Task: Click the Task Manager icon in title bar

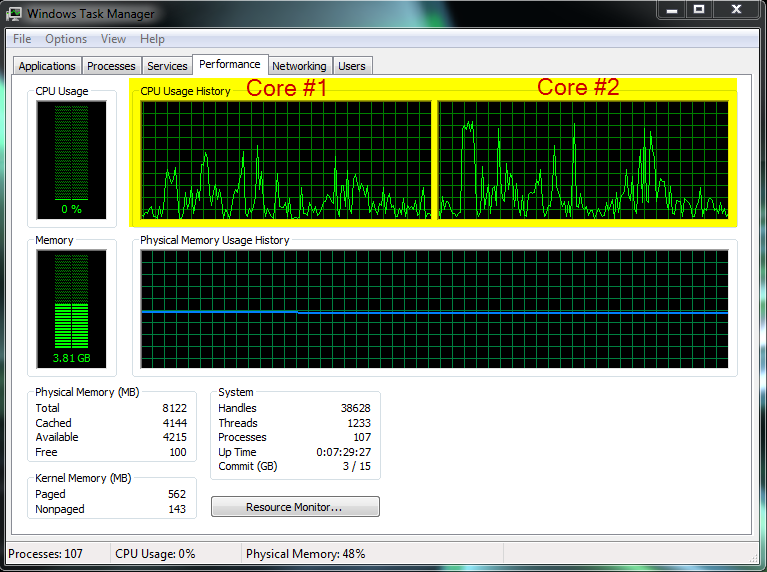Action: [15, 14]
